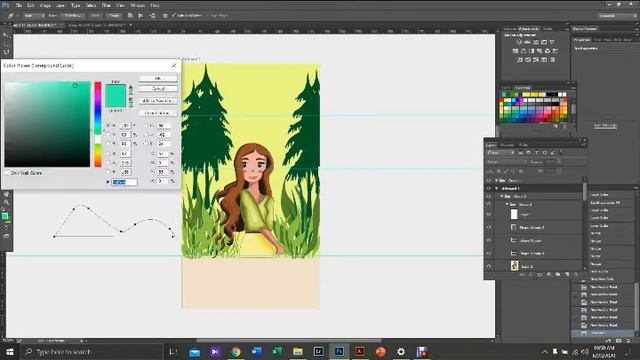The image size is (640, 360).
Task: Hide the Artboard 1 layer
Action: point(489,188)
